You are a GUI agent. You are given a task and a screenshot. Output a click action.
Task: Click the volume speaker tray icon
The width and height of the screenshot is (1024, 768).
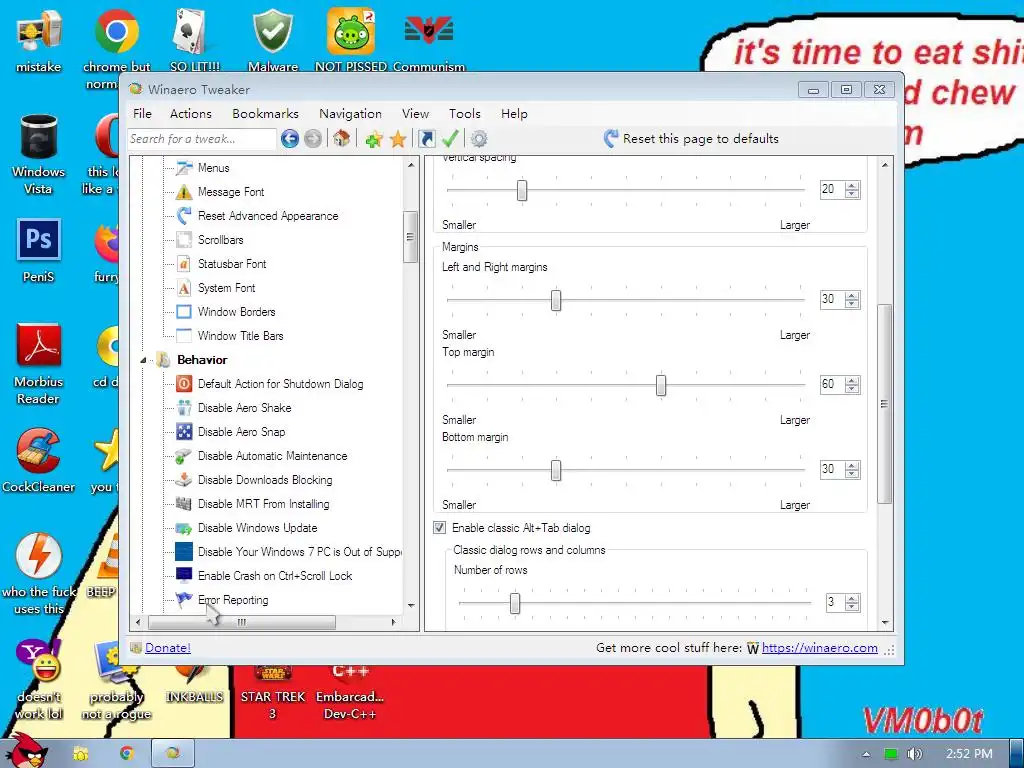tap(914, 754)
